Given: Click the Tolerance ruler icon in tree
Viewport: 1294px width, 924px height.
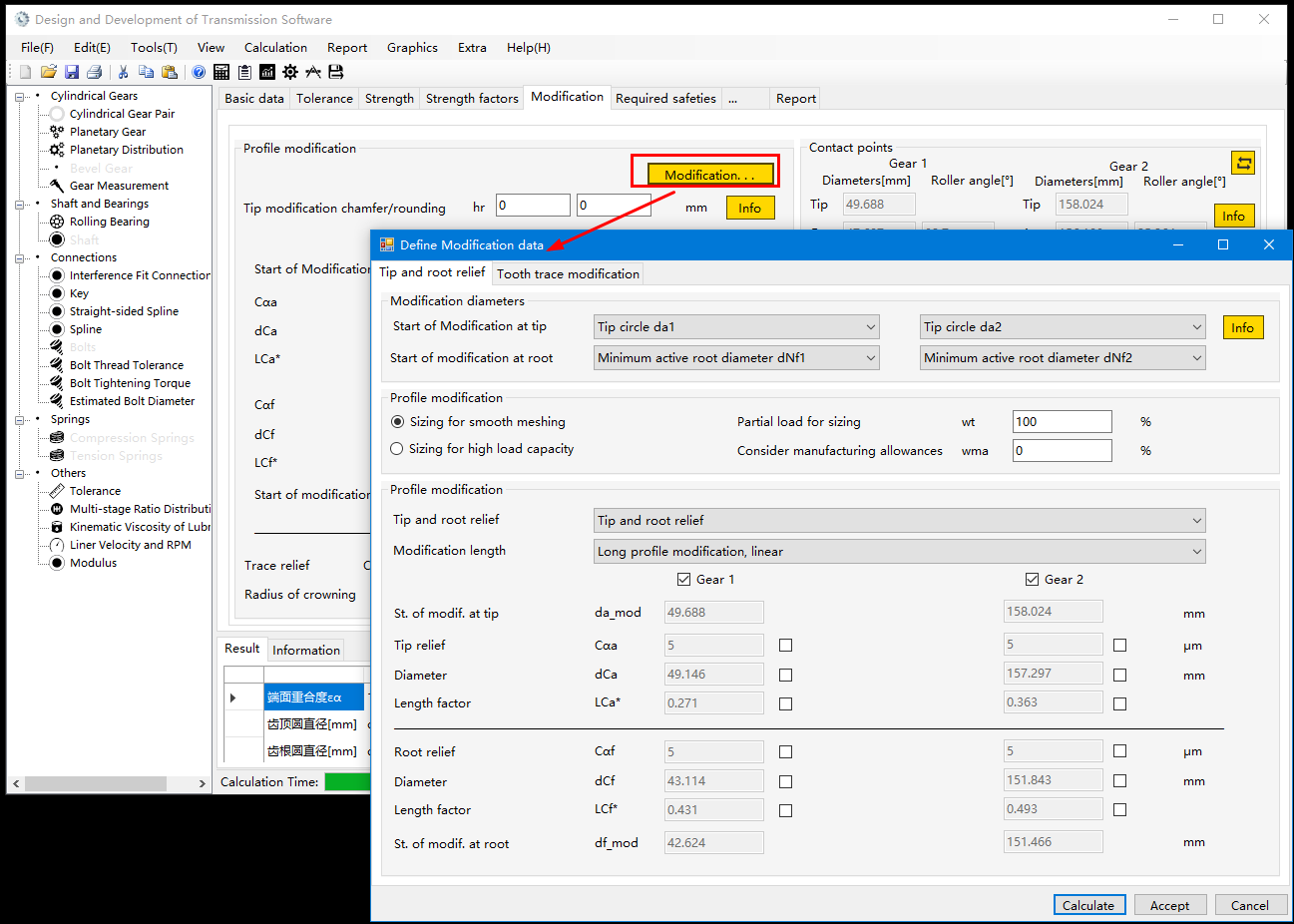Looking at the screenshot, I should [x=57, y=491].
